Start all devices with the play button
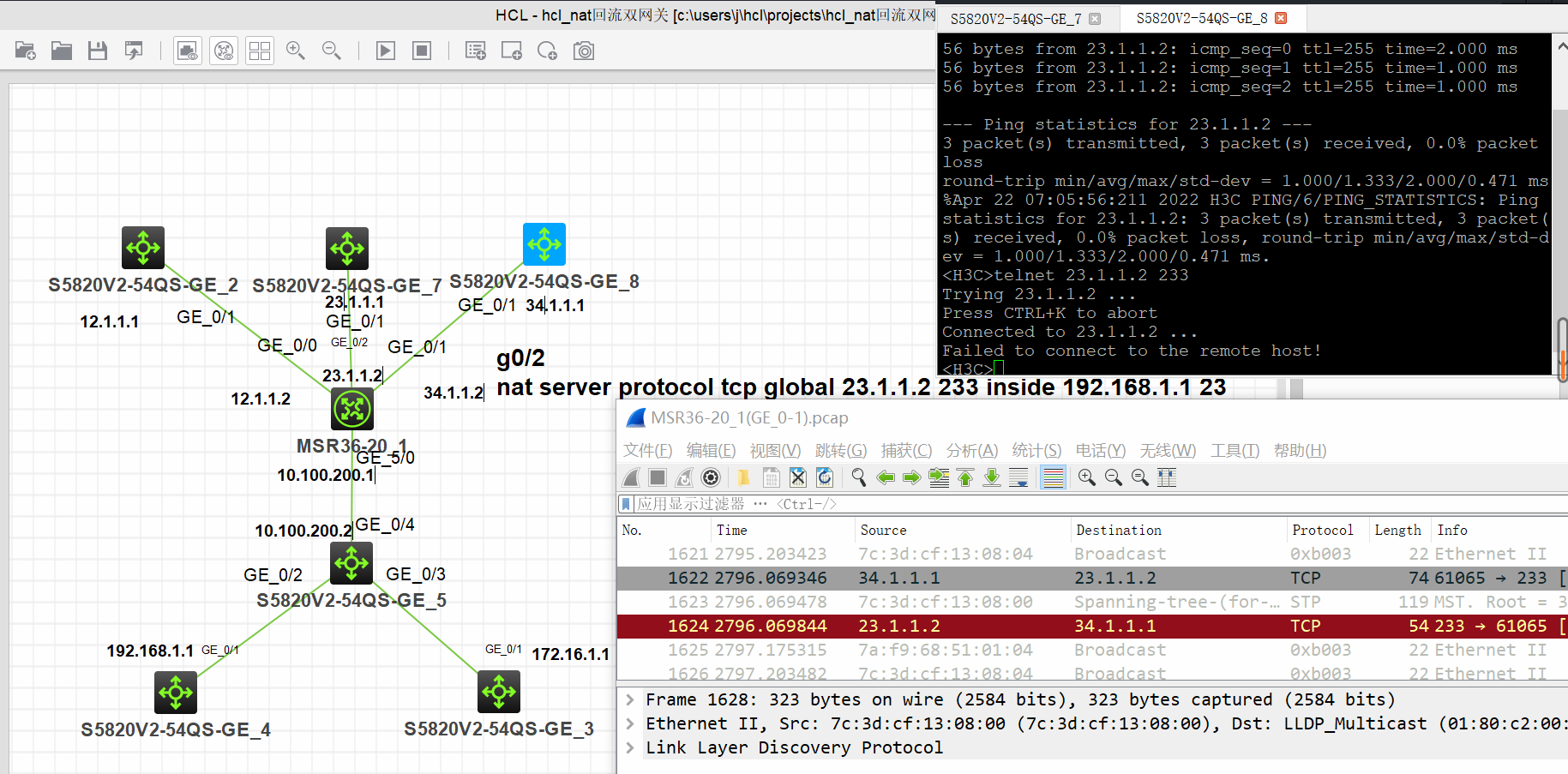This screenshot has width=1568, height=774. pos(386,51)
